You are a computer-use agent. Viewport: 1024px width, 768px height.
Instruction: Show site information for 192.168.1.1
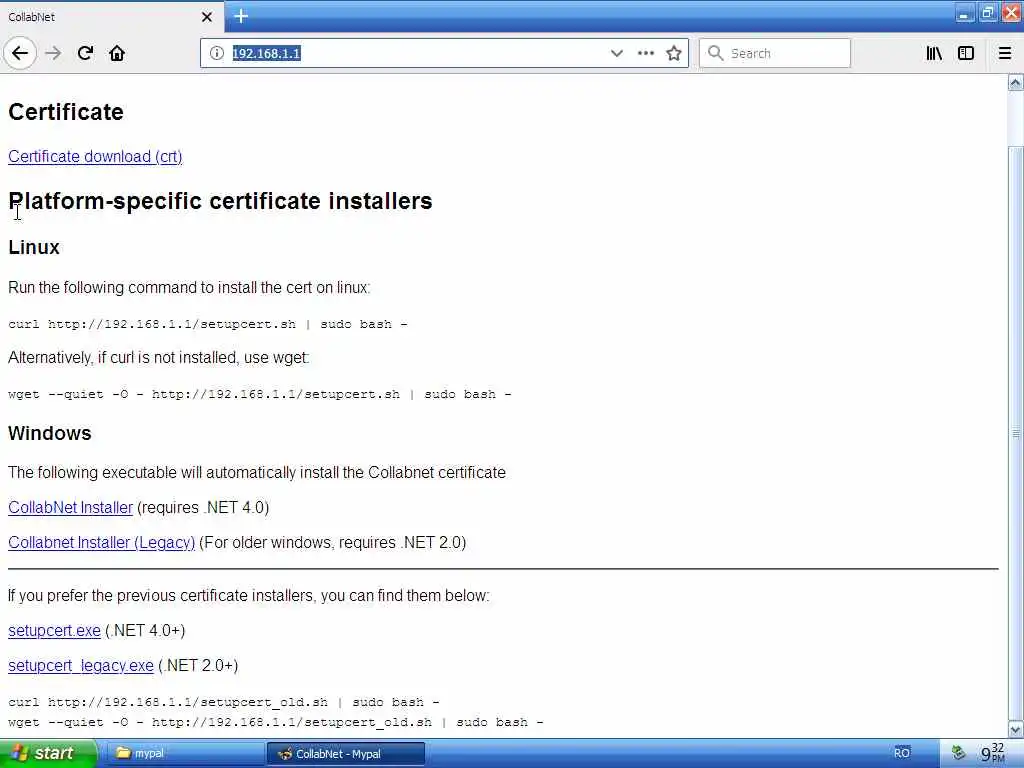click(x=217, y=53)
